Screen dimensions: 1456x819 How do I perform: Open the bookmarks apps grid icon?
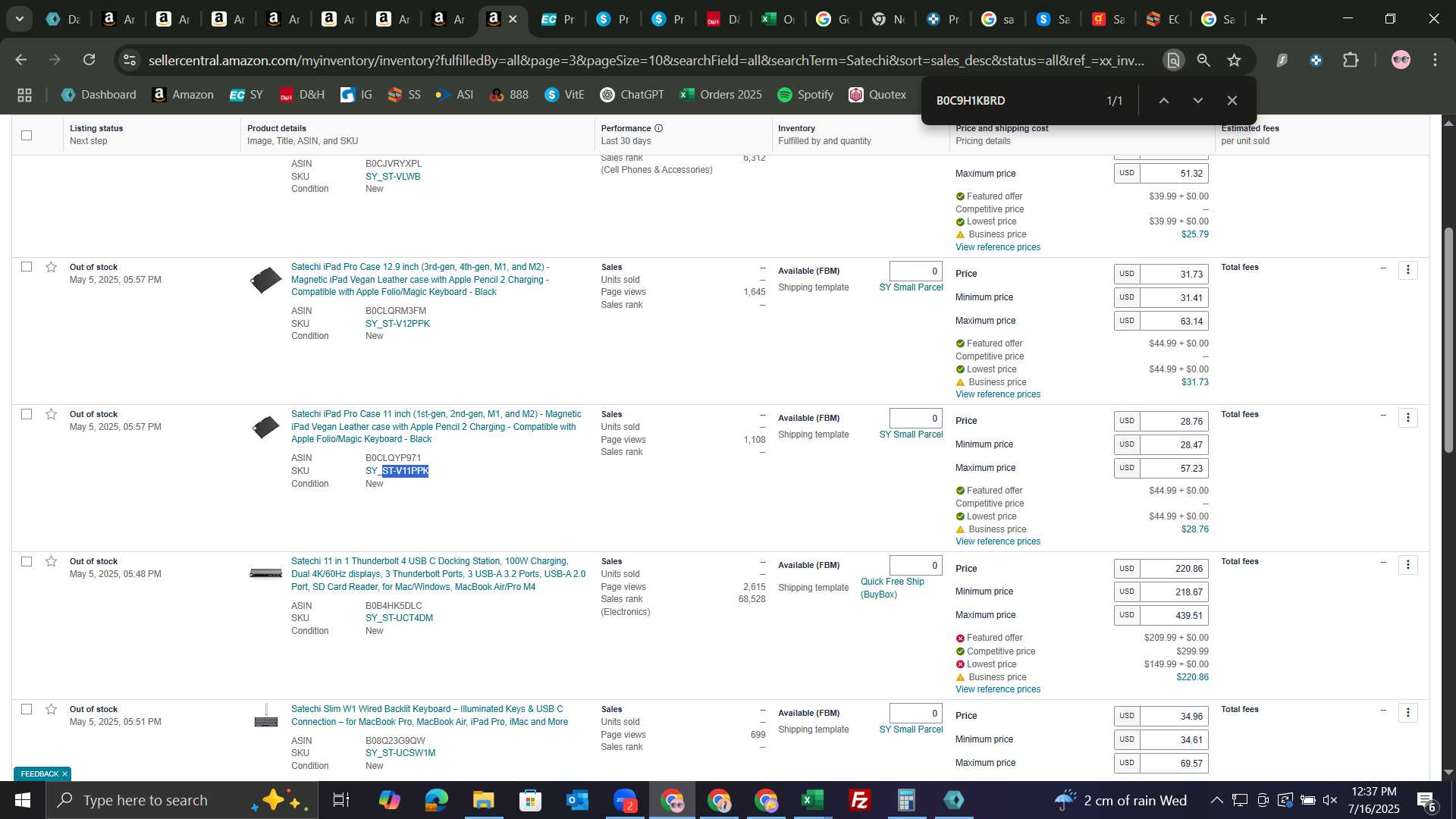[x=24, y=95]
